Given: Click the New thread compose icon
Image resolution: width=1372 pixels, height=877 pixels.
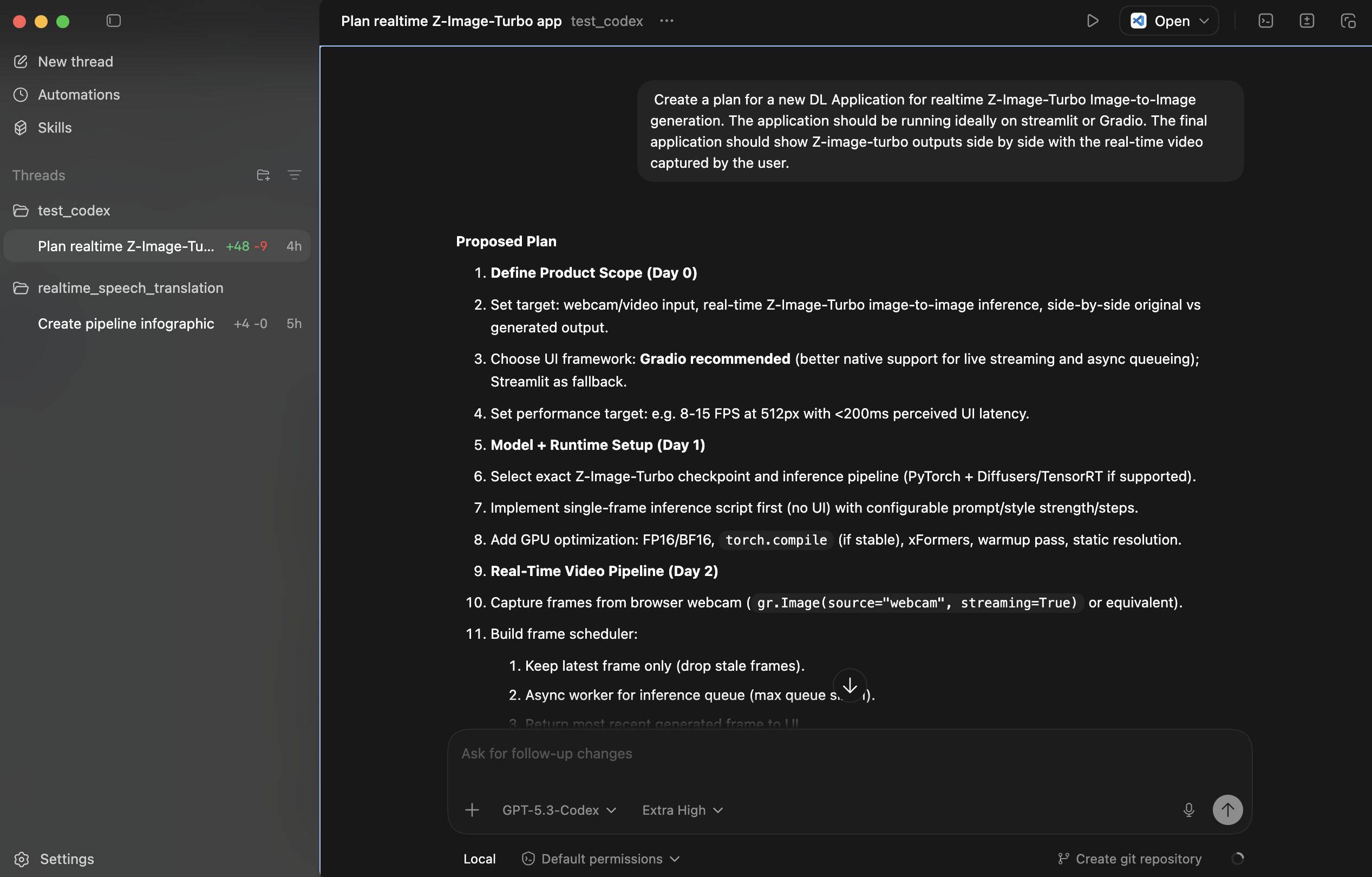Looking at the screenshot, I should [21, 62].
